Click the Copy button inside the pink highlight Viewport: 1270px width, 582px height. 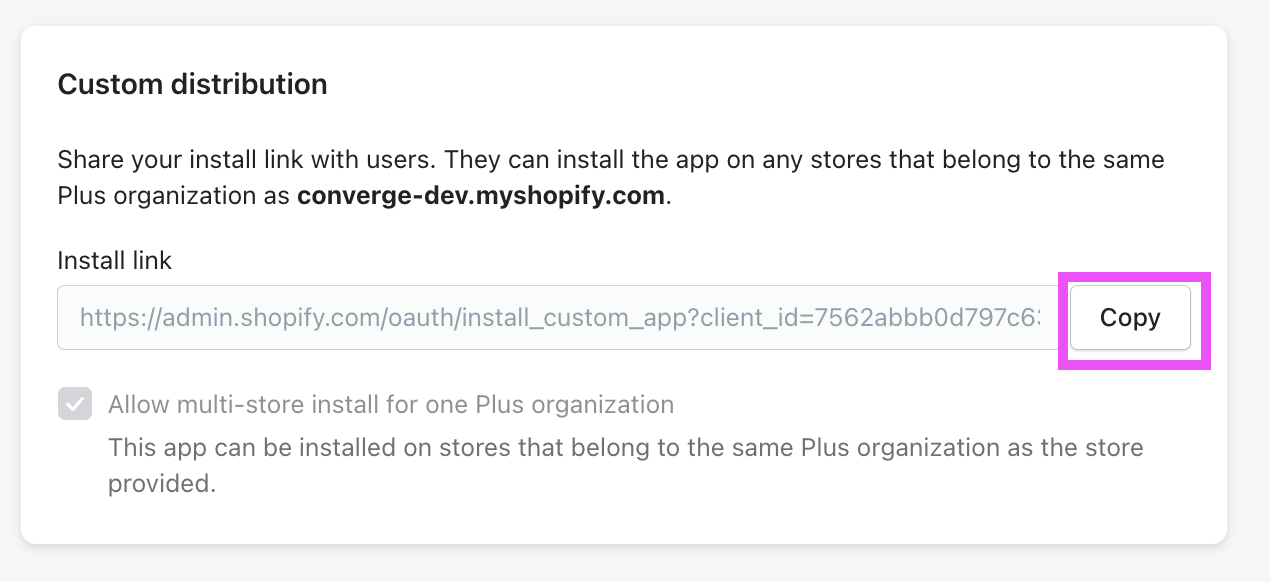[1129, 317]
